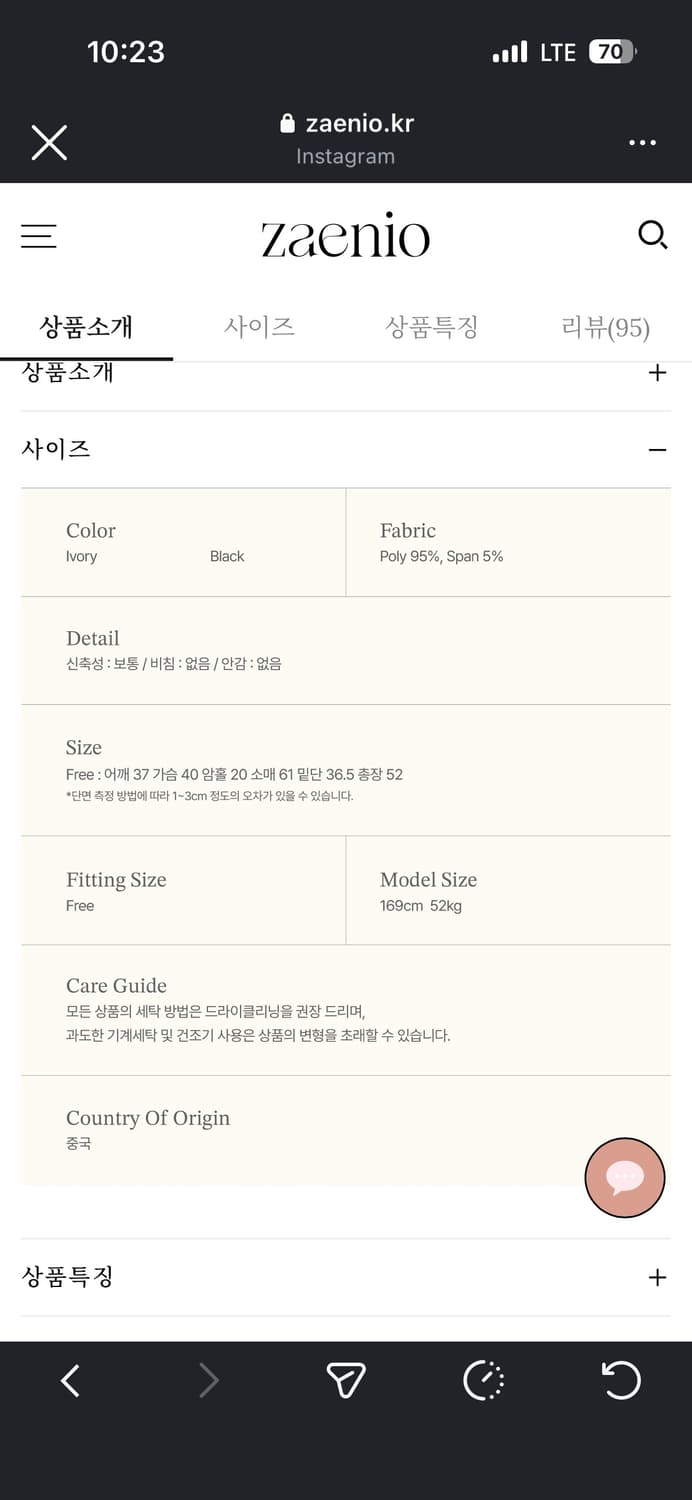
Task: Expand the 상품소개 section
Action: (657, 372)
